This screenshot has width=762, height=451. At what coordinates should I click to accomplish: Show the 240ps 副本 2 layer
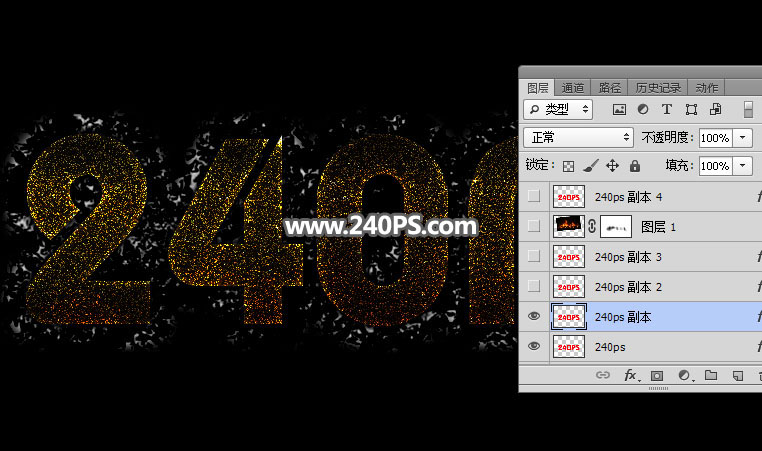(x=534, y=286)
